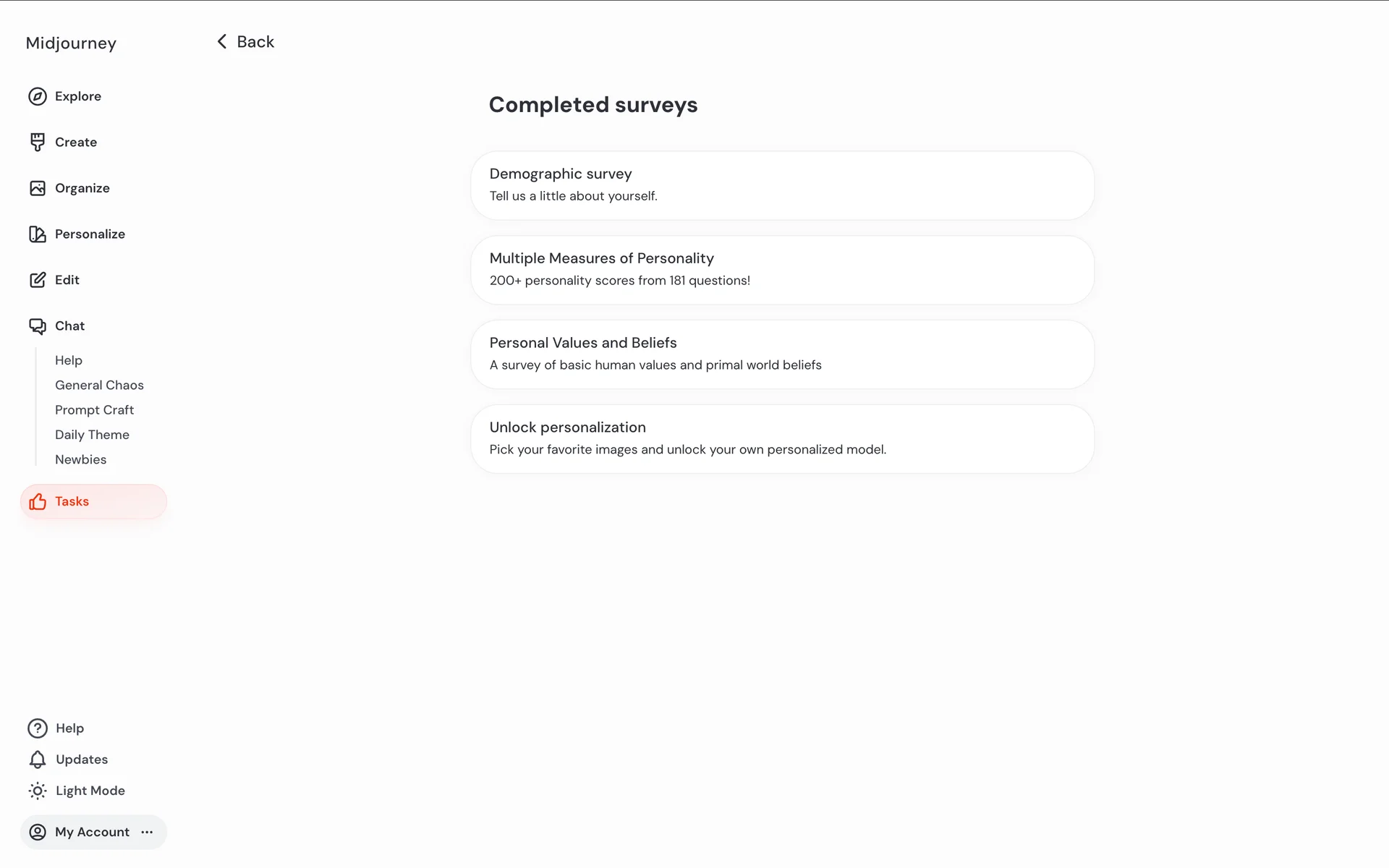Open My Account three-dot menu

pyautogui.click(x=148, y=832)
